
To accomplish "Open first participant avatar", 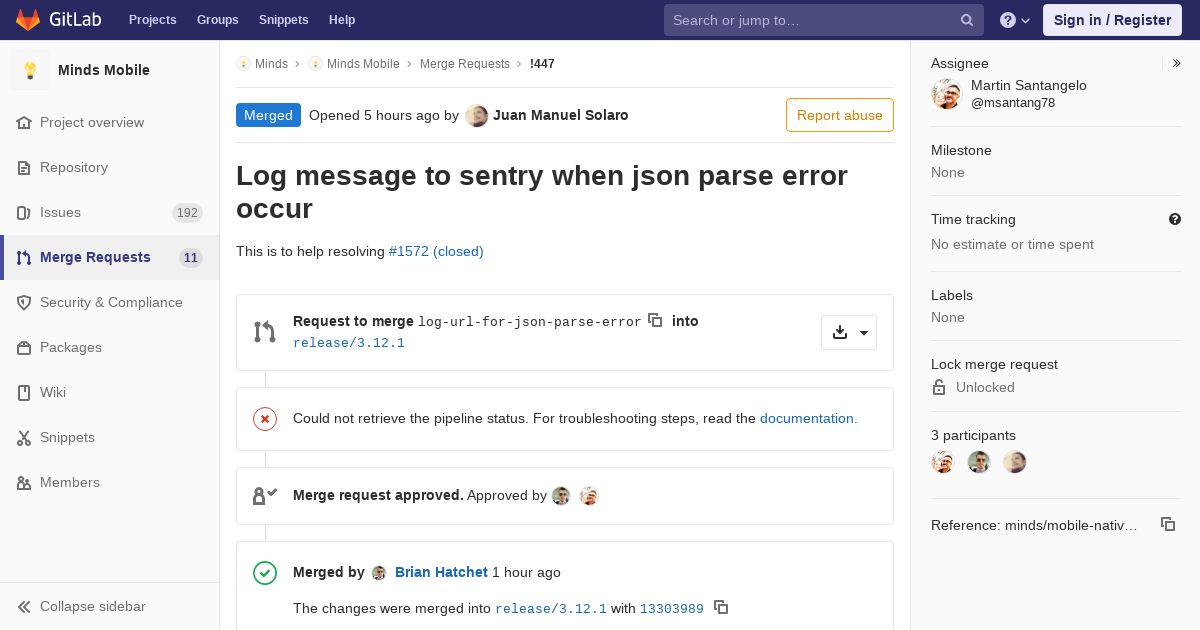I will tap(943, 462).
